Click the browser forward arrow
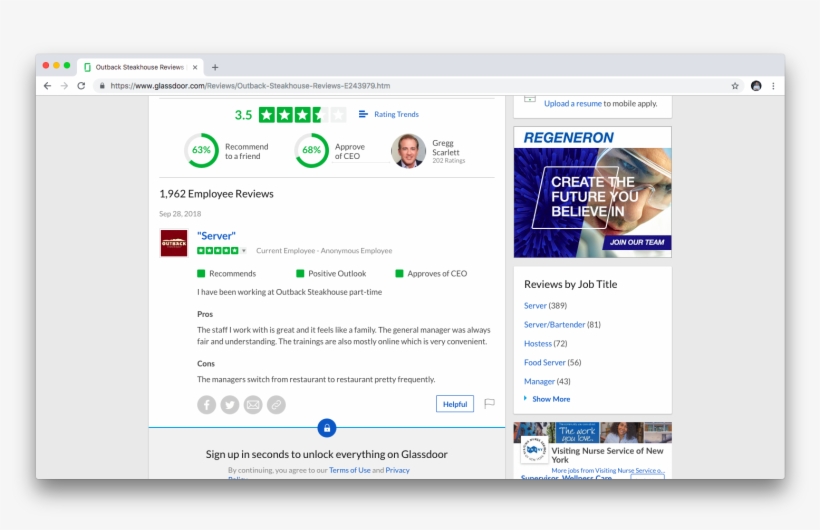Image resolution: width=820 pixels, height=530 pixels. click(x=64, y=86)
